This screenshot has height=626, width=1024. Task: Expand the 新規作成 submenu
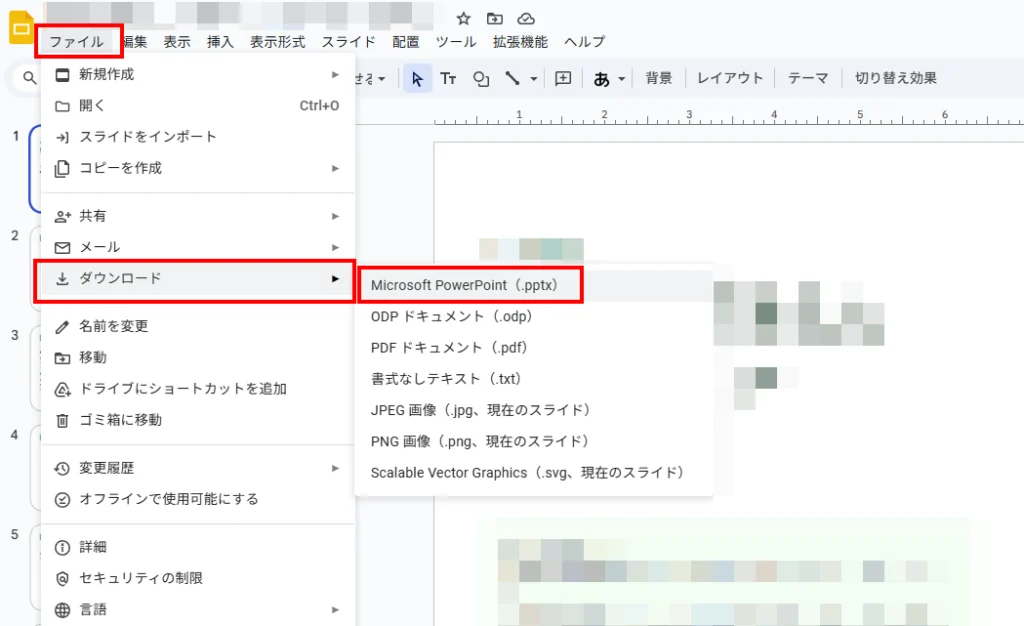pyautogui.click(x=197, y=74)
